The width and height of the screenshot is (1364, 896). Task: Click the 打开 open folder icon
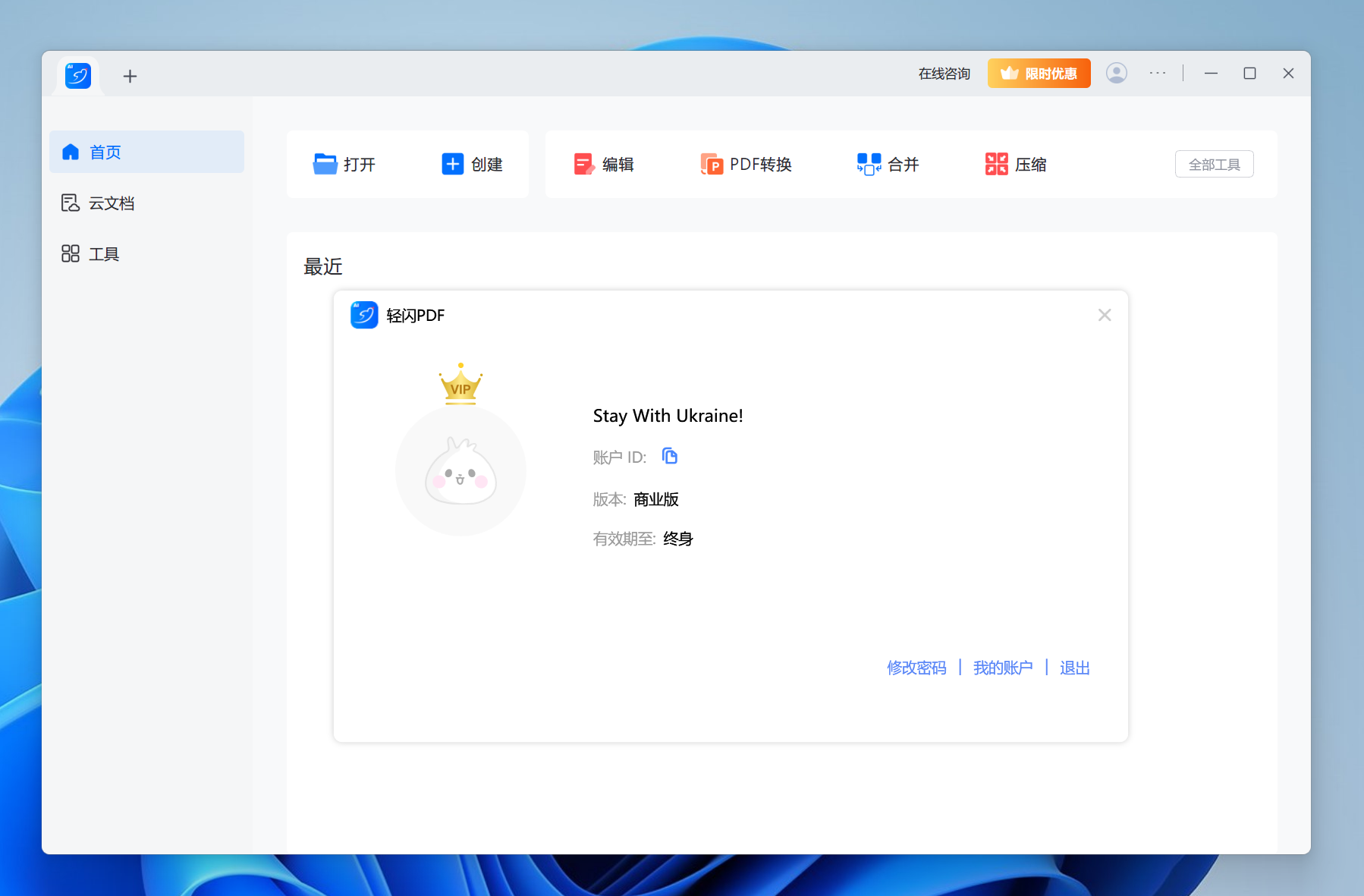click(325, 164)
